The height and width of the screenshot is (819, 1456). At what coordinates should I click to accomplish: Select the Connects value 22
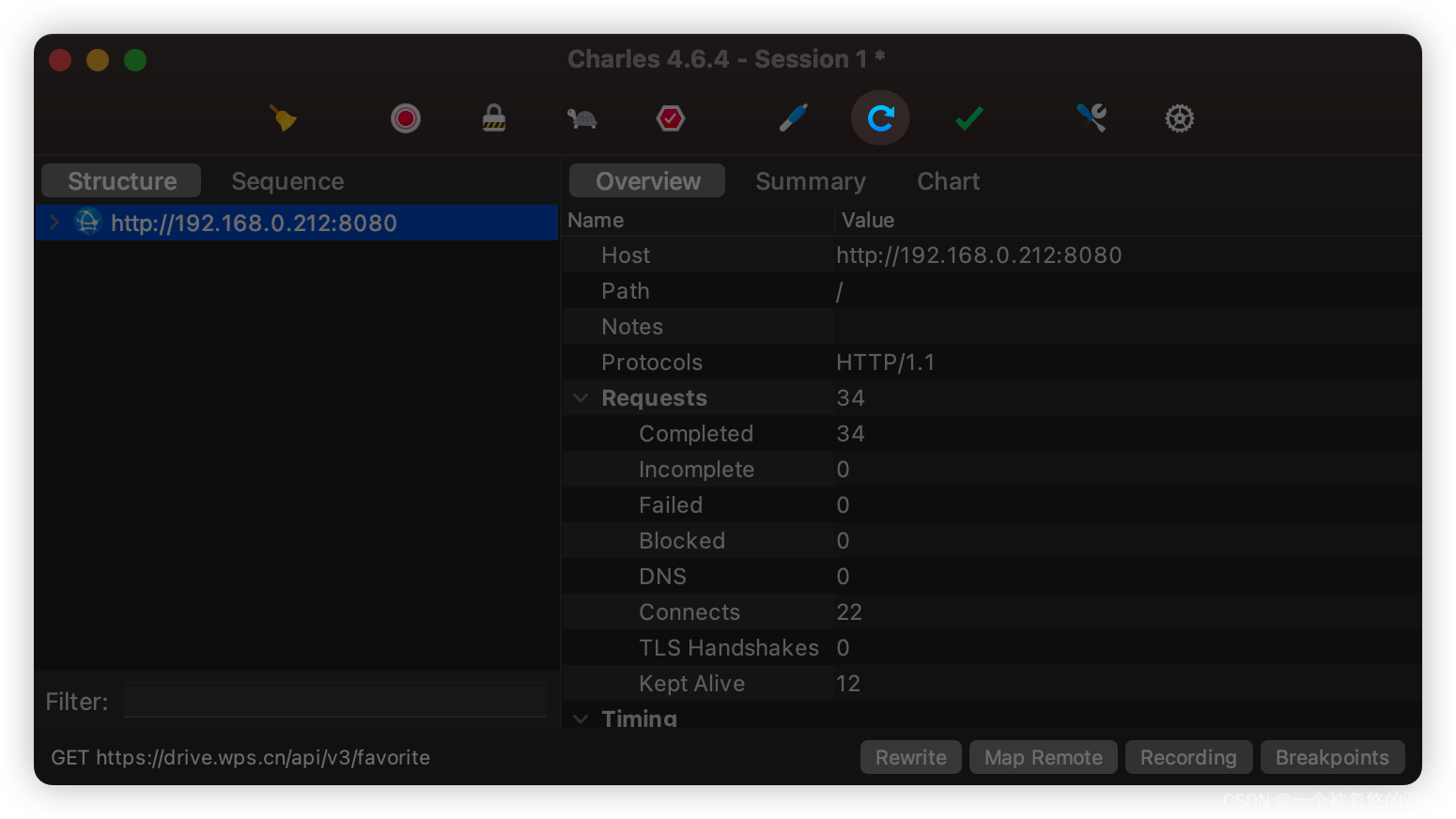click(849, 612)
